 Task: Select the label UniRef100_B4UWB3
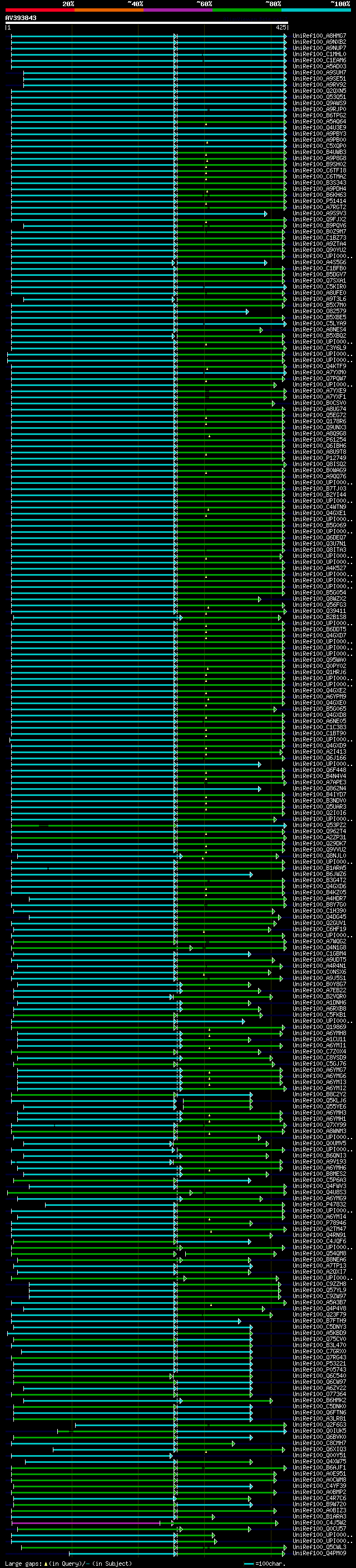(319, 152)
